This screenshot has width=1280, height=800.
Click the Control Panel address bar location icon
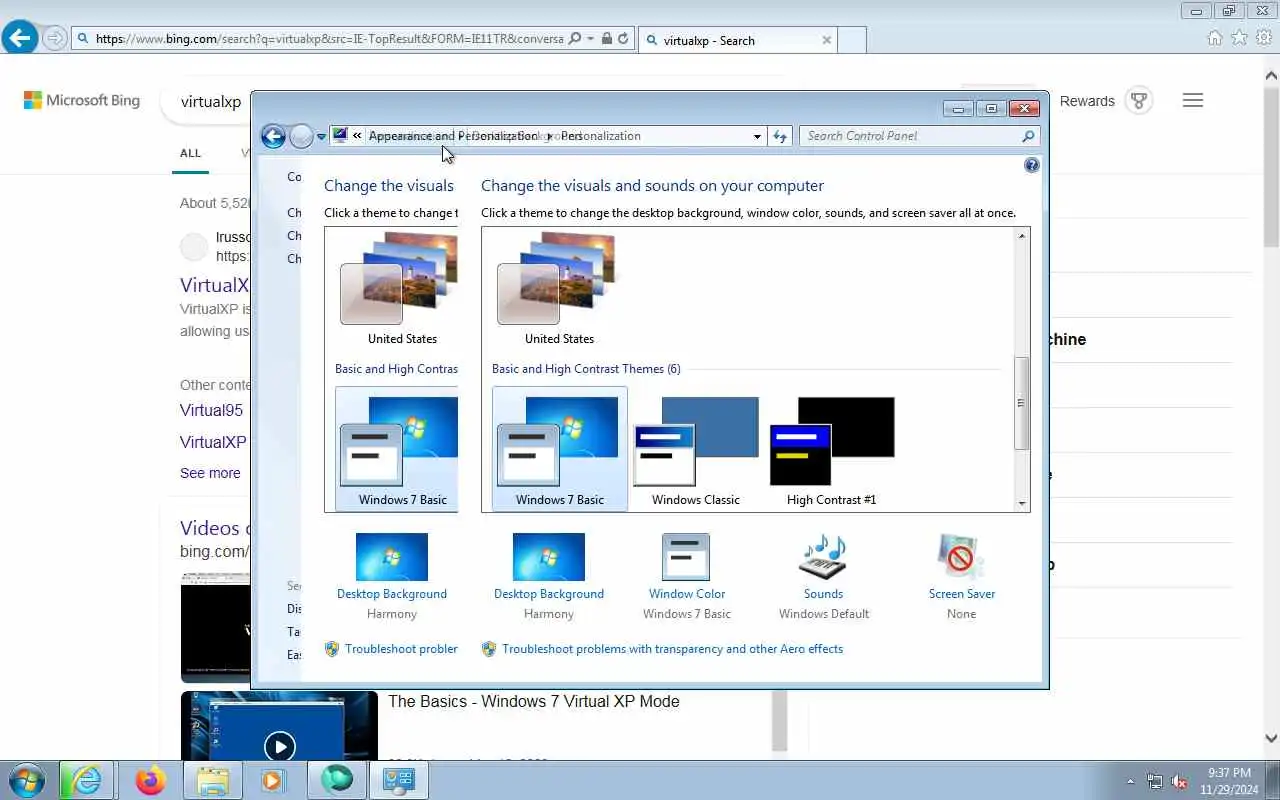(340, 136)
